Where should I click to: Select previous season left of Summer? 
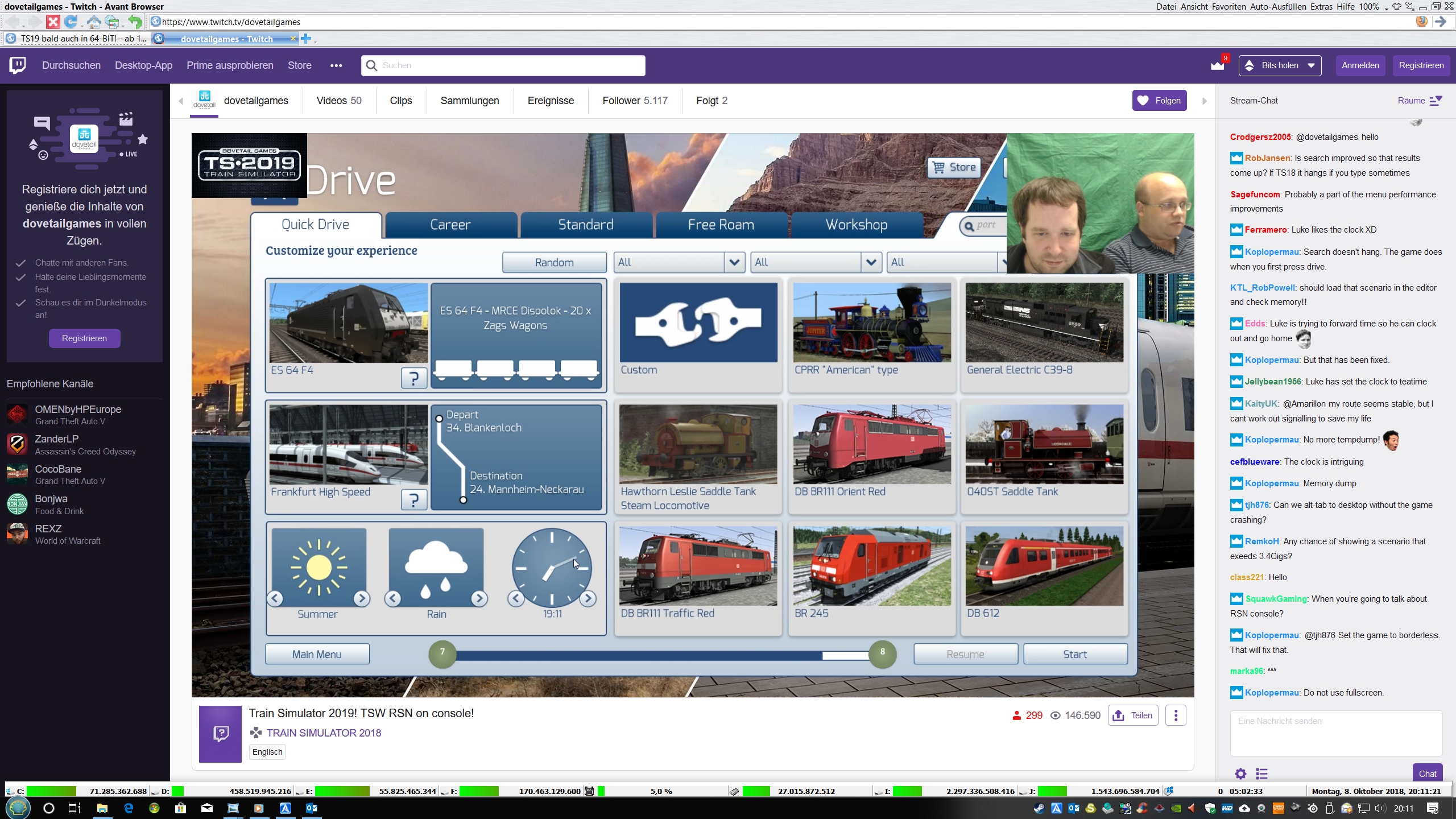[x=275, y=598]
